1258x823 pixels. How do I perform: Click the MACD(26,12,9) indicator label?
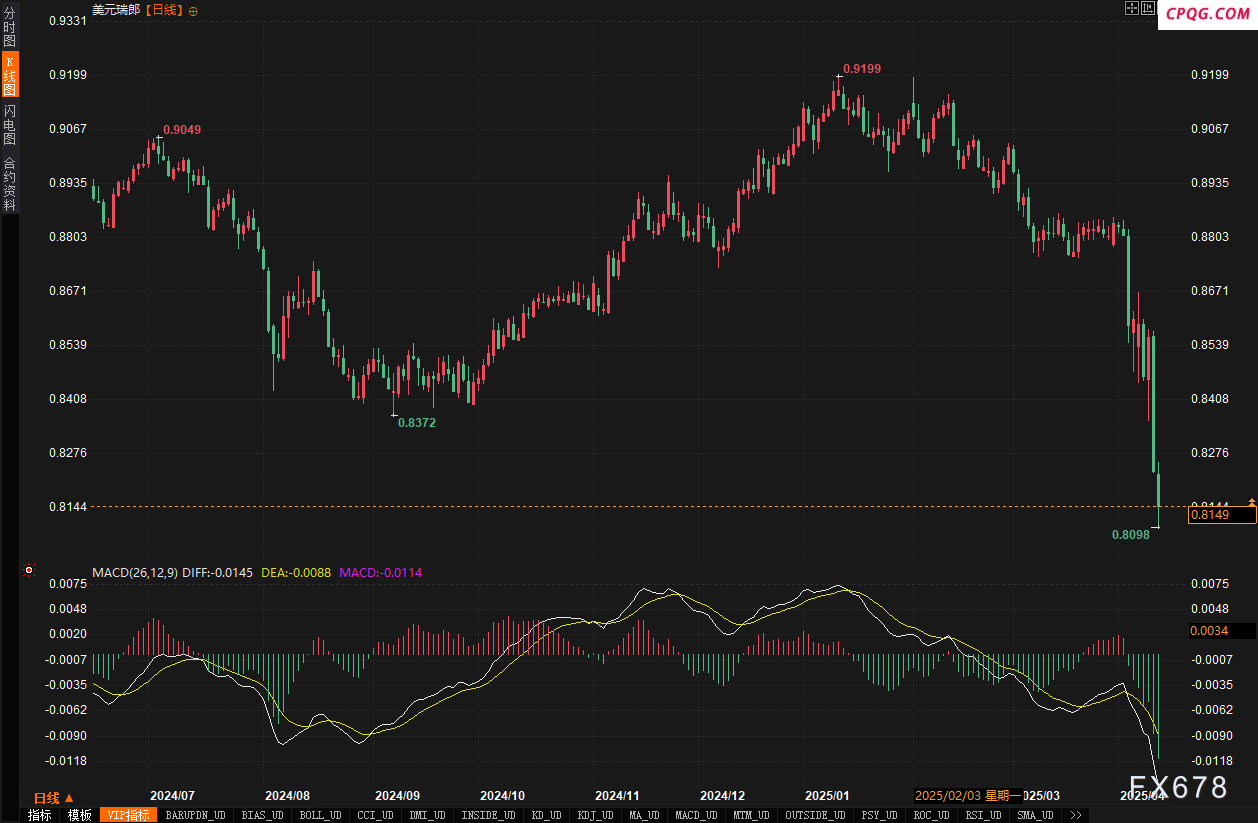(135, 572)
